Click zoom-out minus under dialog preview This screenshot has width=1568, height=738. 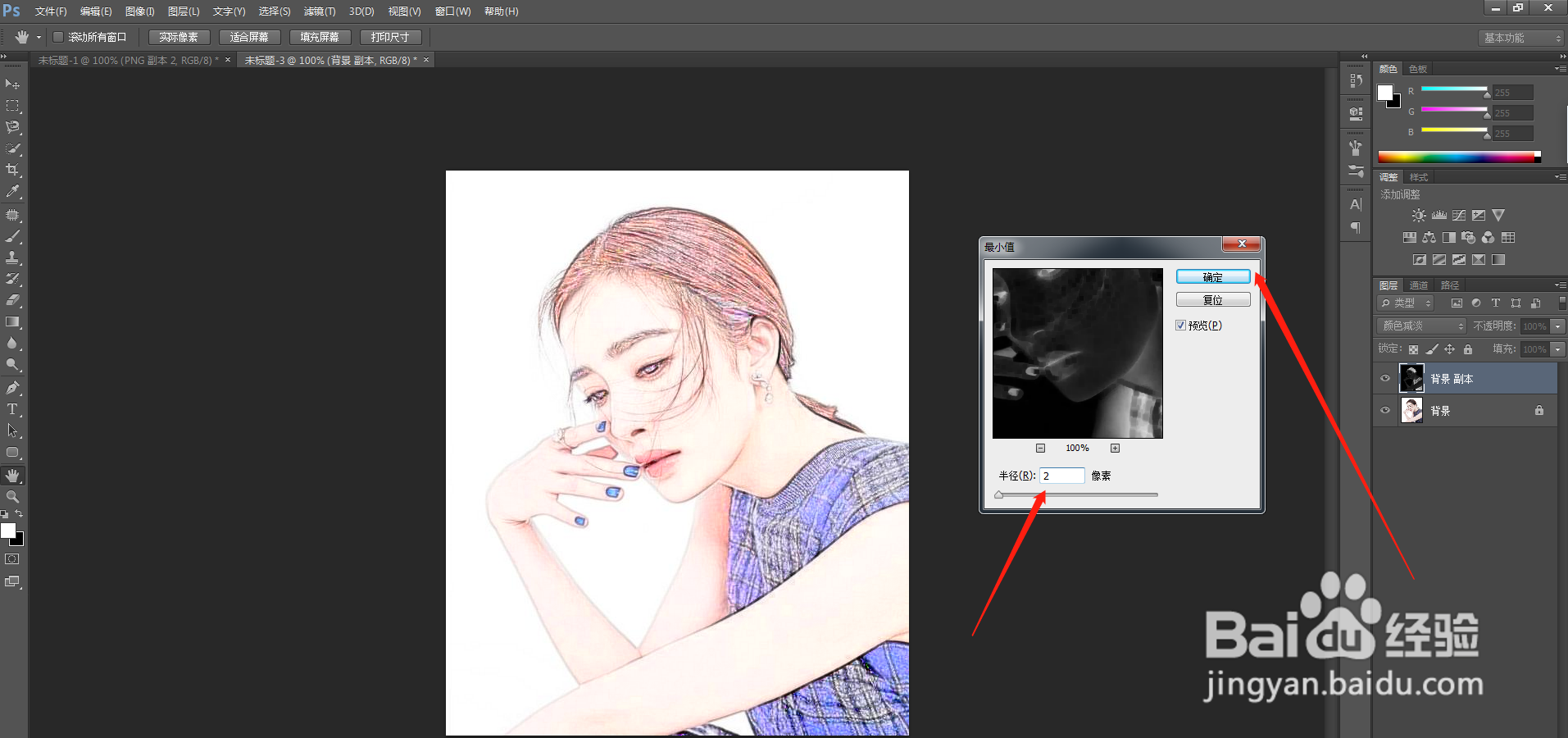[x=1040, y=448]
